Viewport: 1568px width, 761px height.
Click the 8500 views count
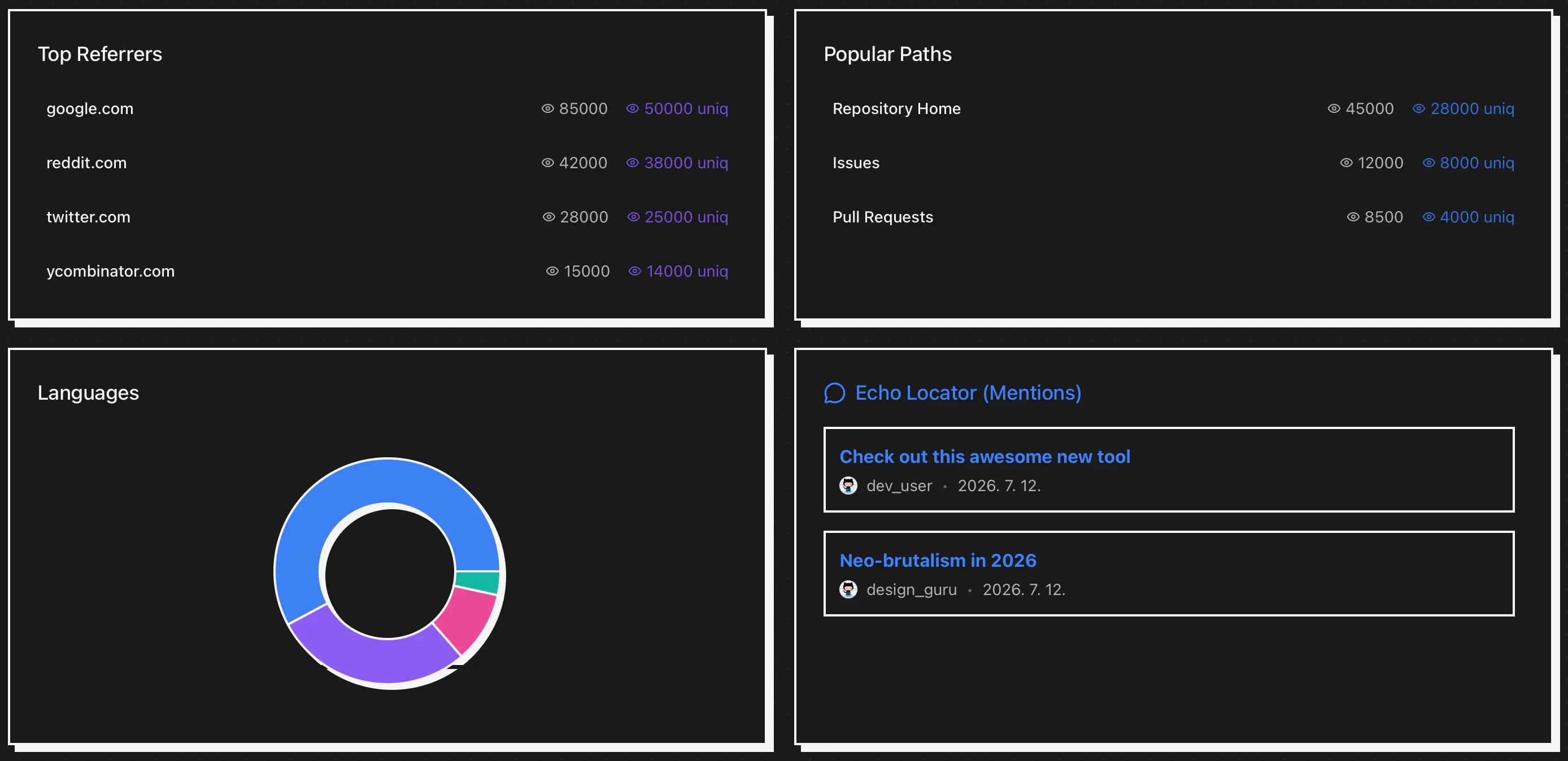[1383, 217]
